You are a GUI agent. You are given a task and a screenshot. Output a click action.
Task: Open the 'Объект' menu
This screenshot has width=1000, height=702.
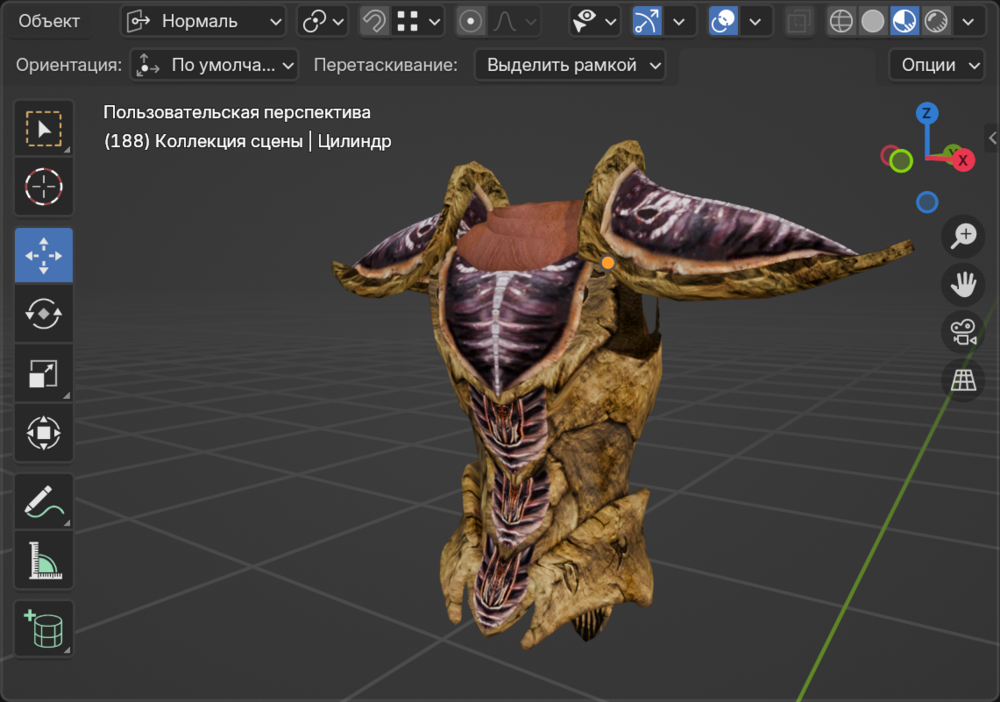click(x=49, y=21)
